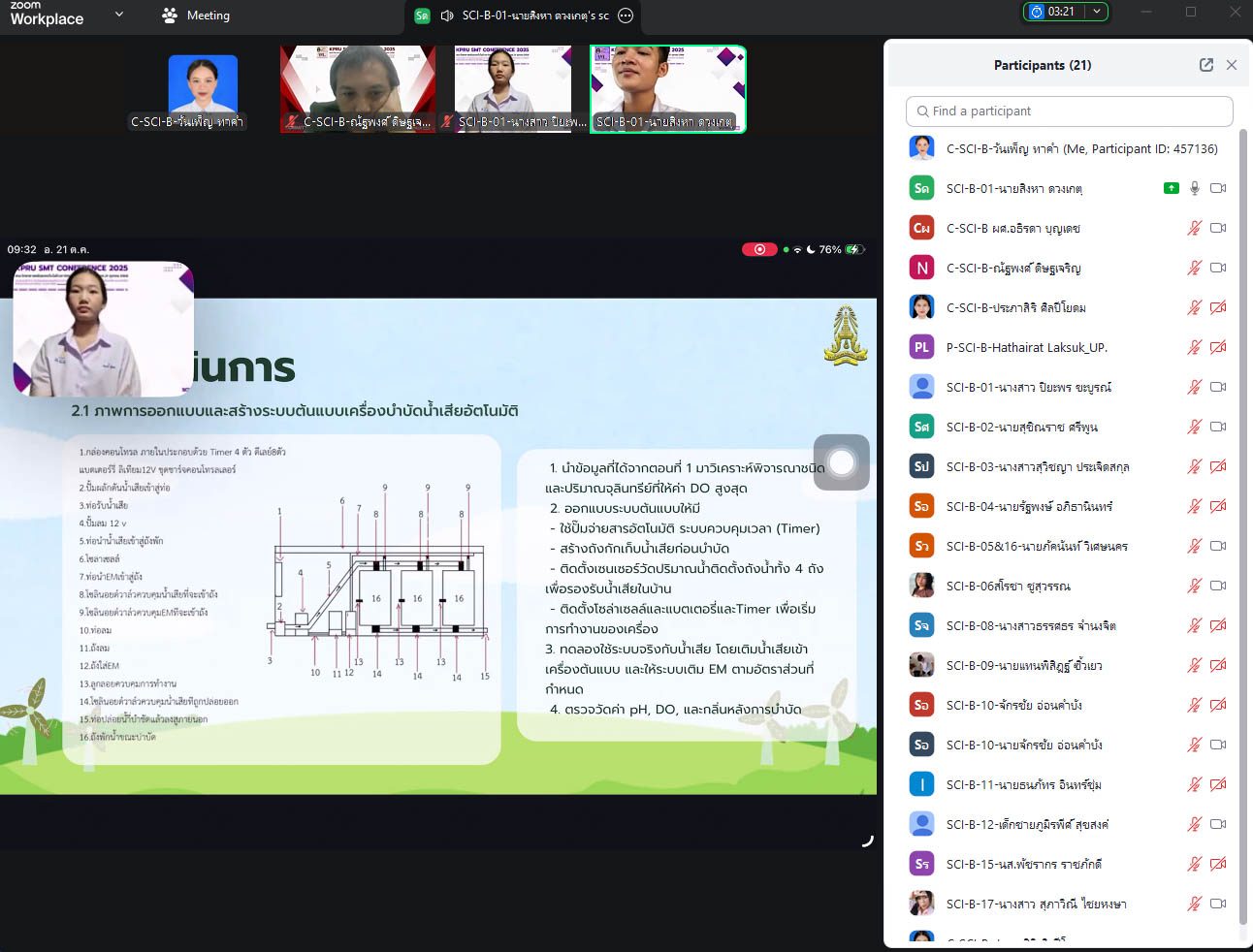Select the SCI-B-01 screen share tab
This screenshot has height=952, width=1253.
tap(524, 16)
